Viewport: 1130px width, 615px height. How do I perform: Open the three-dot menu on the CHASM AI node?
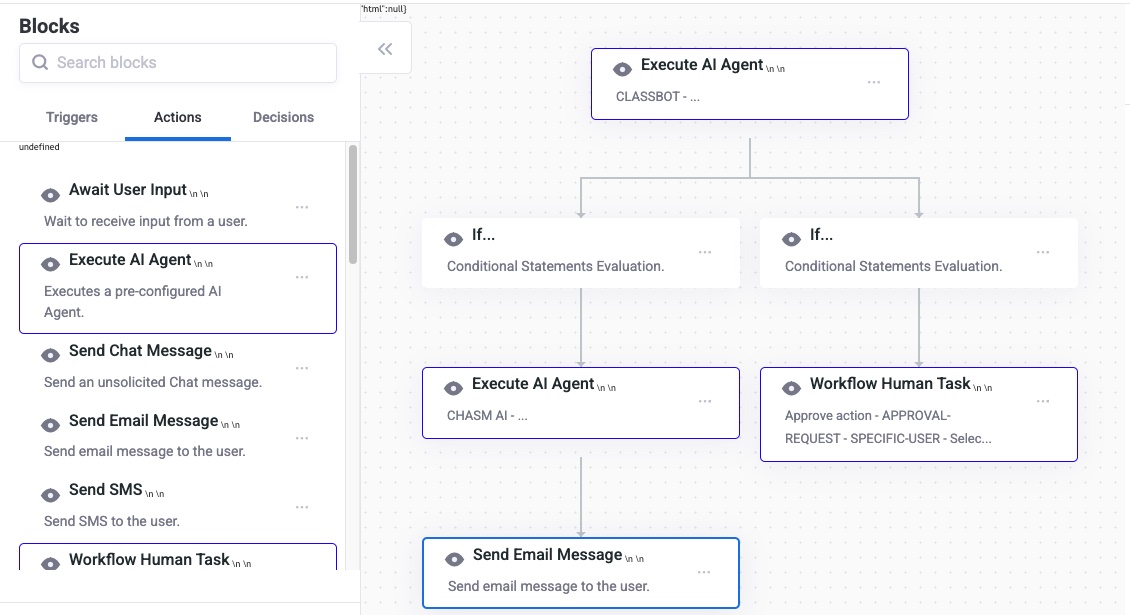[x=705, y=402]
